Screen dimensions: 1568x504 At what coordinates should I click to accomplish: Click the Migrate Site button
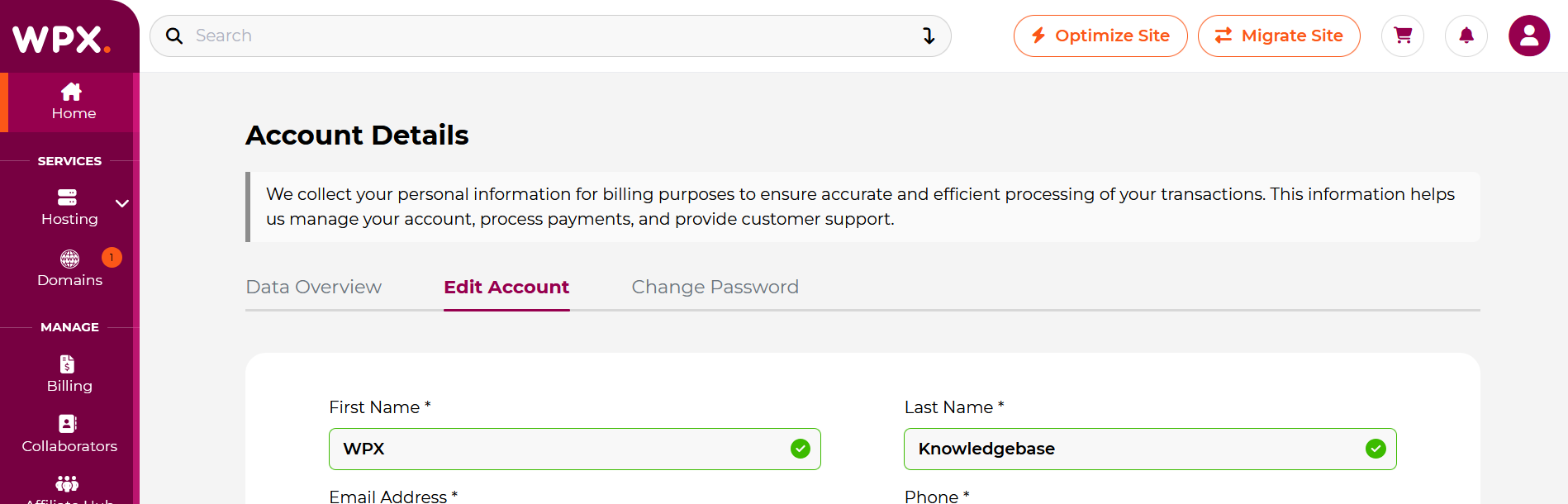(1279, 36)
